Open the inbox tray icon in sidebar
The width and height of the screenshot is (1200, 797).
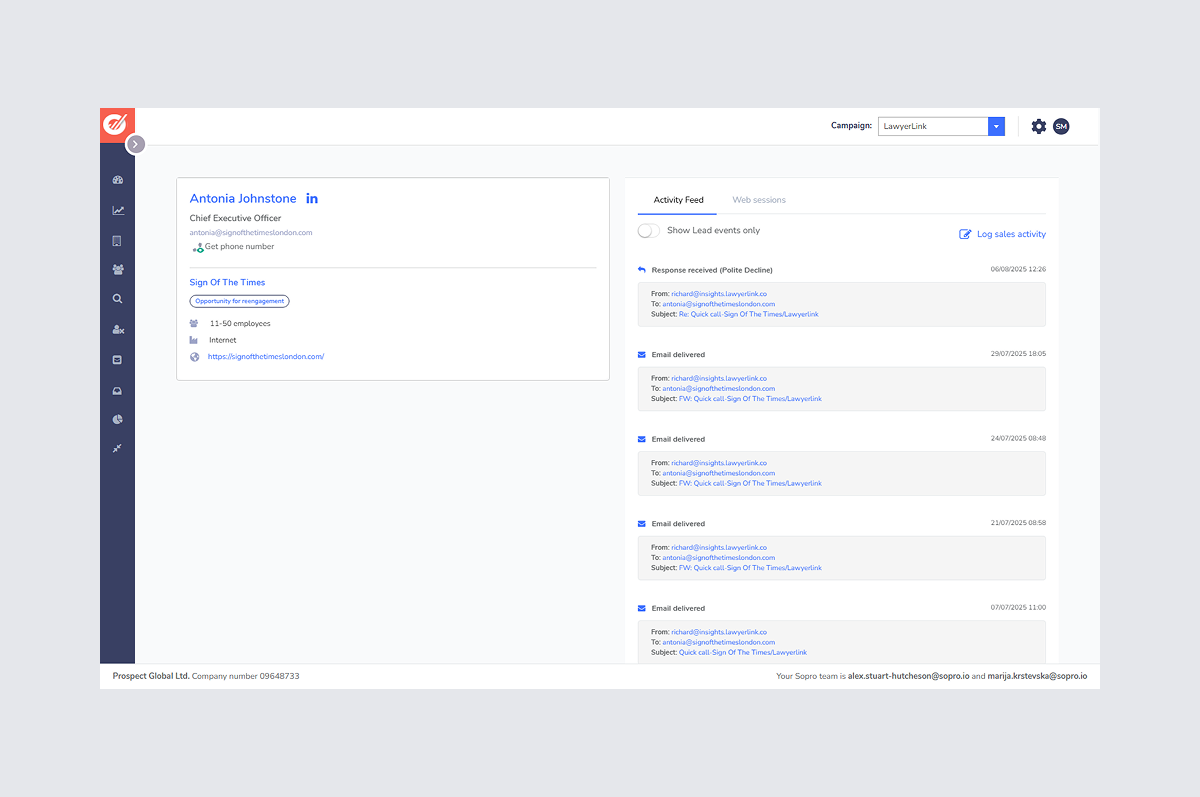117,390
